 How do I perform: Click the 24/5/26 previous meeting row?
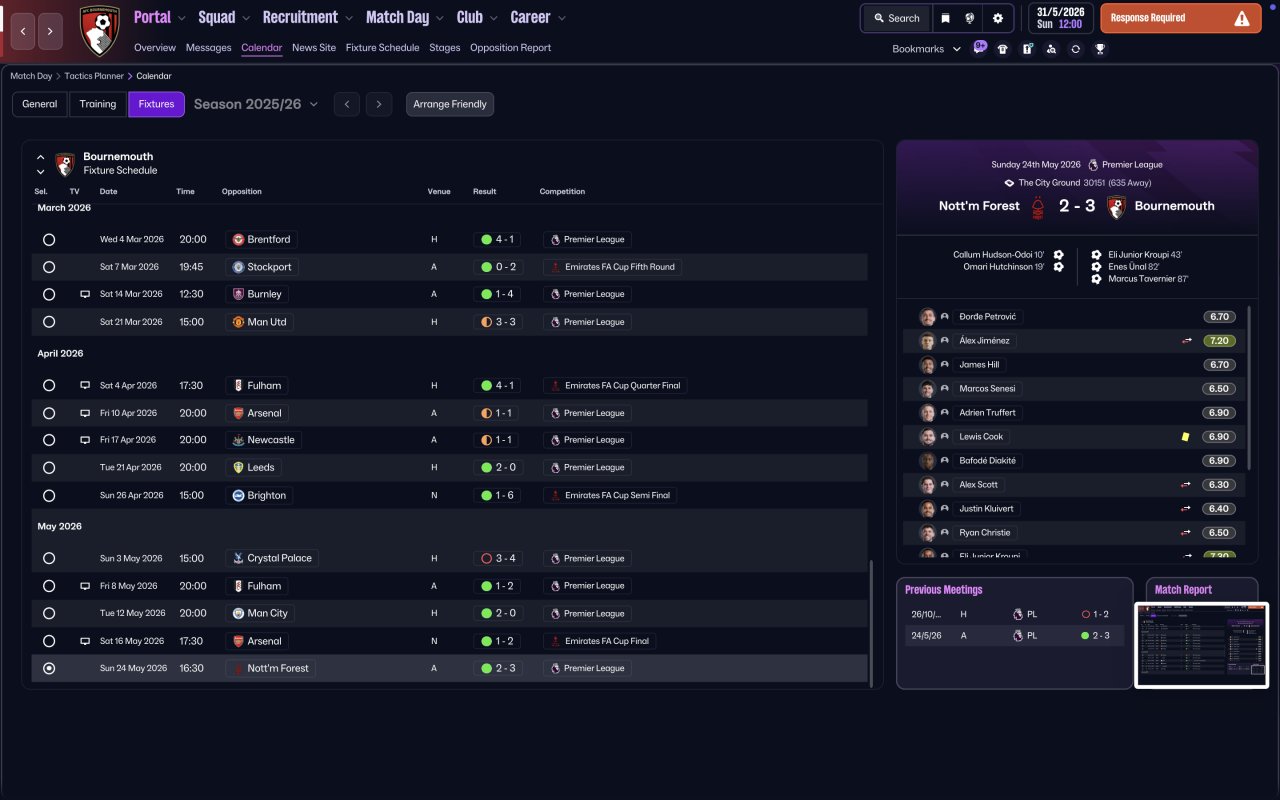point(1015,635)
